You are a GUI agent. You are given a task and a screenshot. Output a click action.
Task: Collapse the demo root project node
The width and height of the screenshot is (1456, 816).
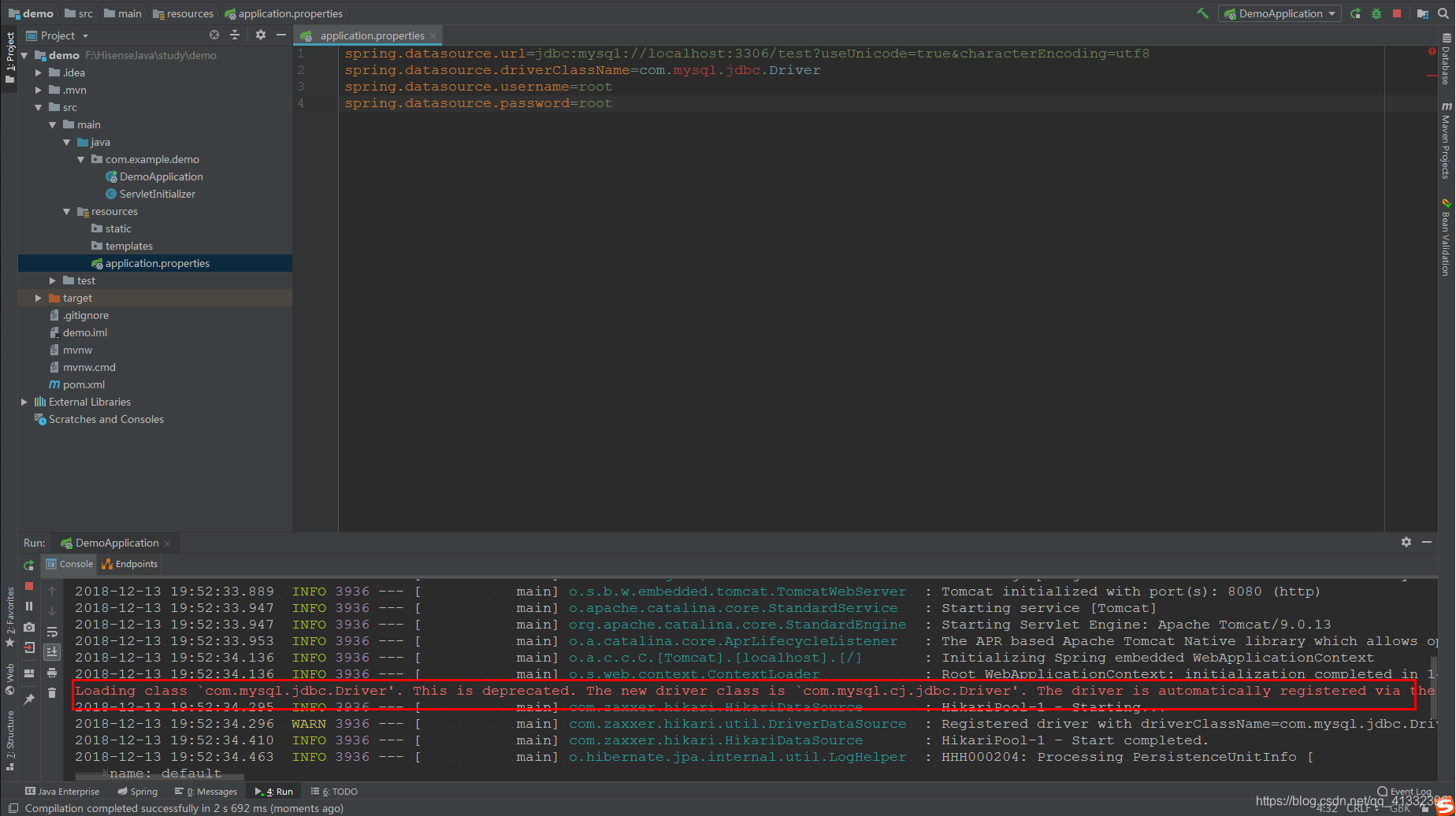pyautogui.click(x=24, y=55)
